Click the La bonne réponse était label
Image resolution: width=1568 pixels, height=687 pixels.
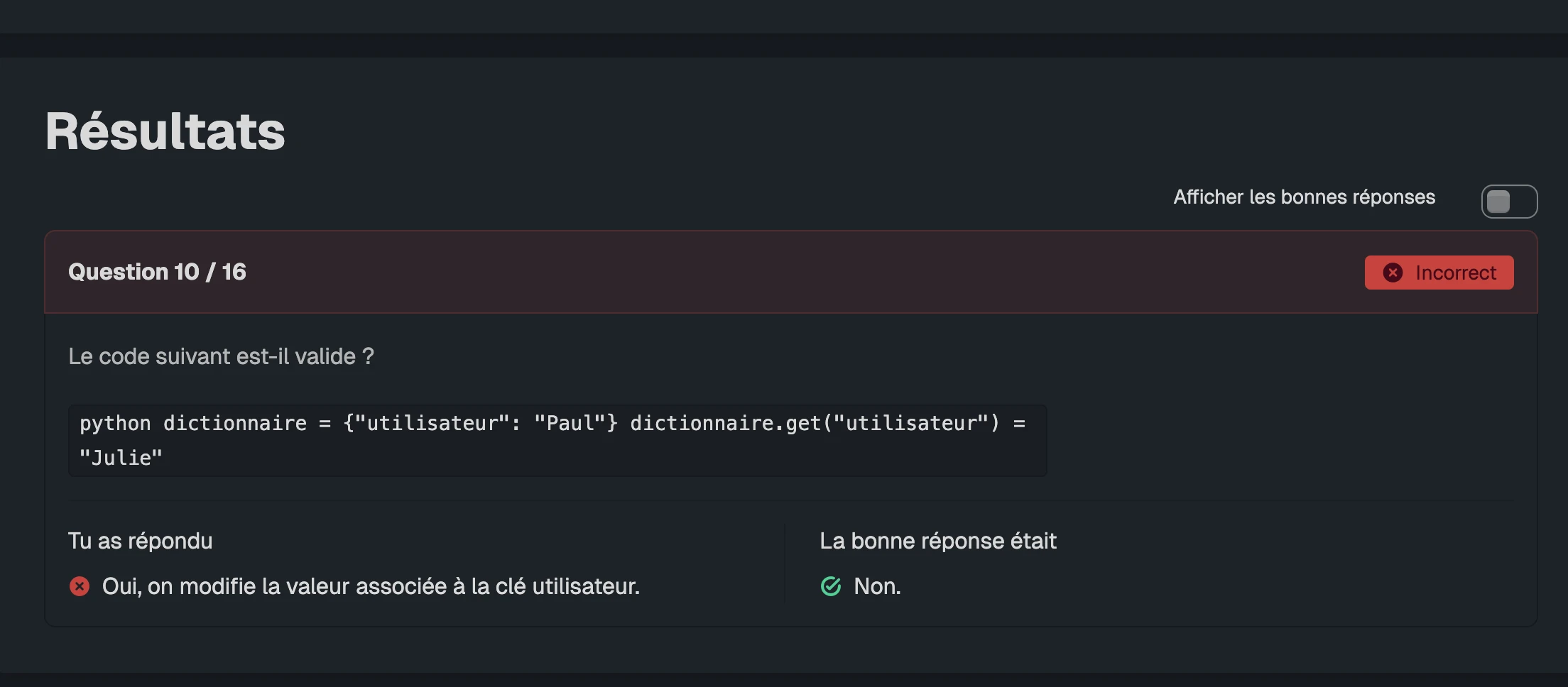point(937,541)
